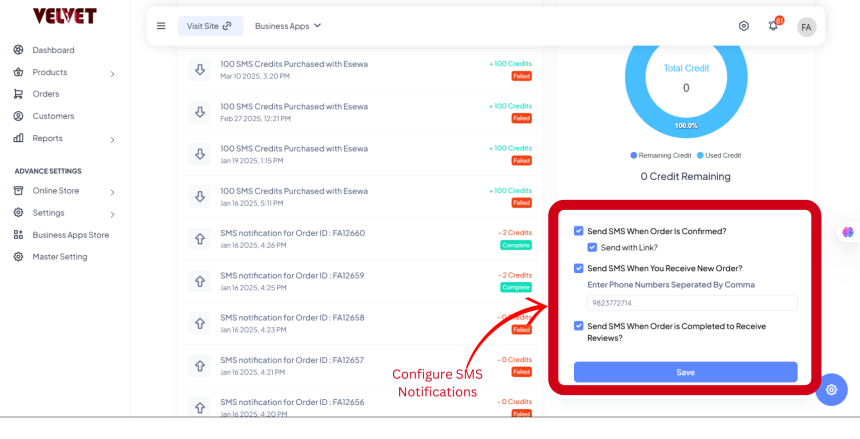Disable SMS for completed order reviews
Screen dimensions: 860x439
579,326
